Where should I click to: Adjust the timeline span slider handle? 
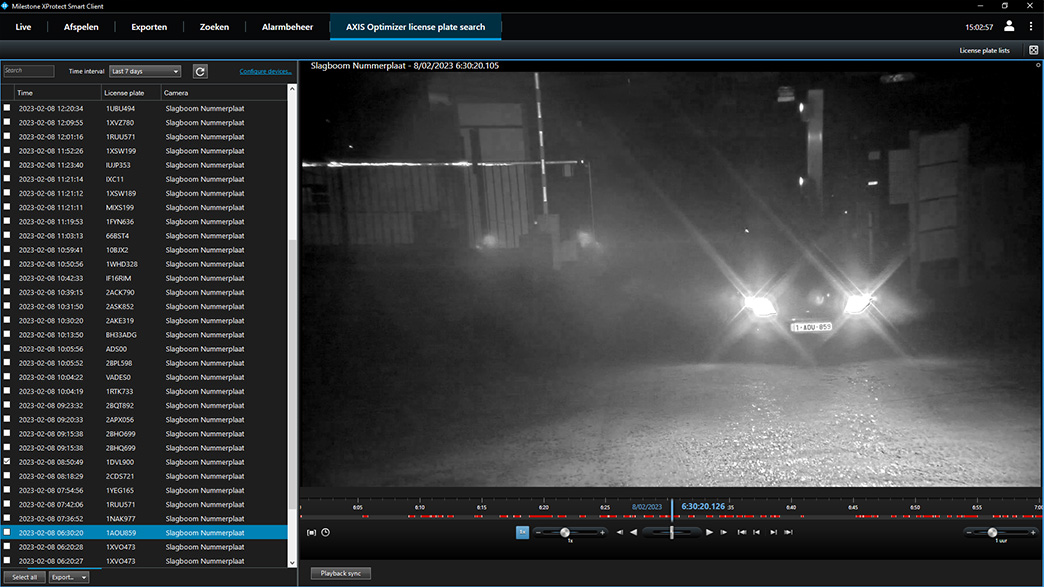[x=992, y=532]
